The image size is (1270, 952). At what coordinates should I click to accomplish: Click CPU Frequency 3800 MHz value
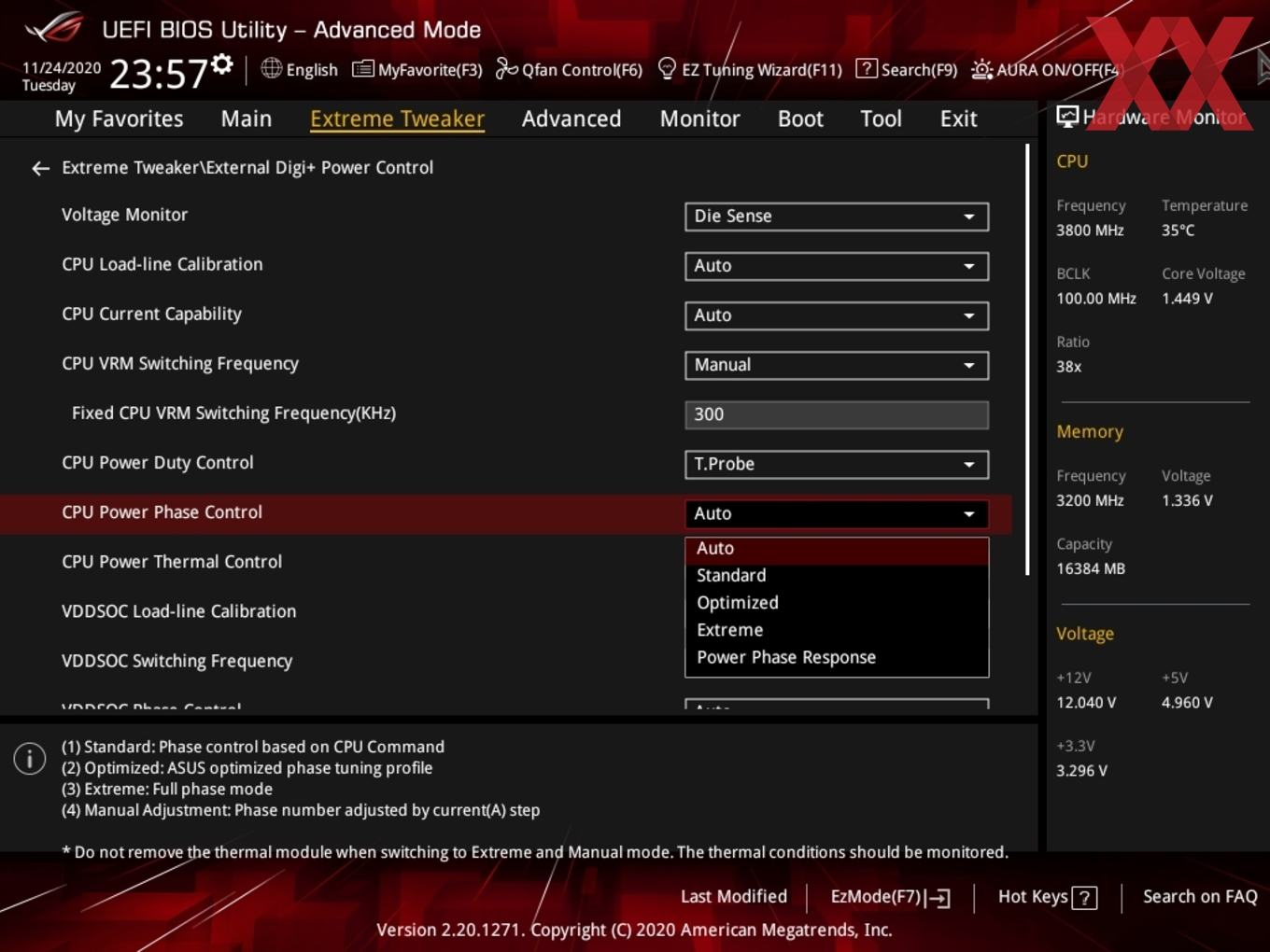(1090, 231)
